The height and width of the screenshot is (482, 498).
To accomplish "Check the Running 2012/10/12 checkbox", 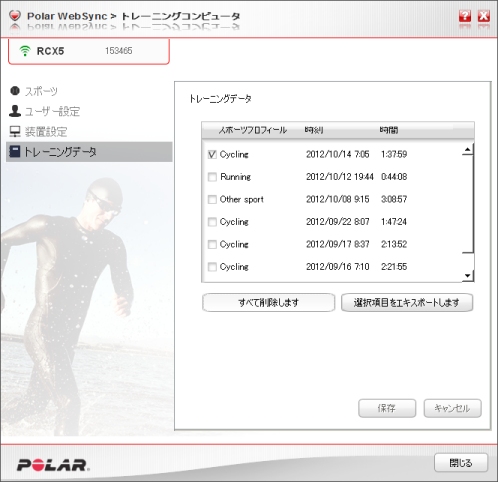I will 212,177.
